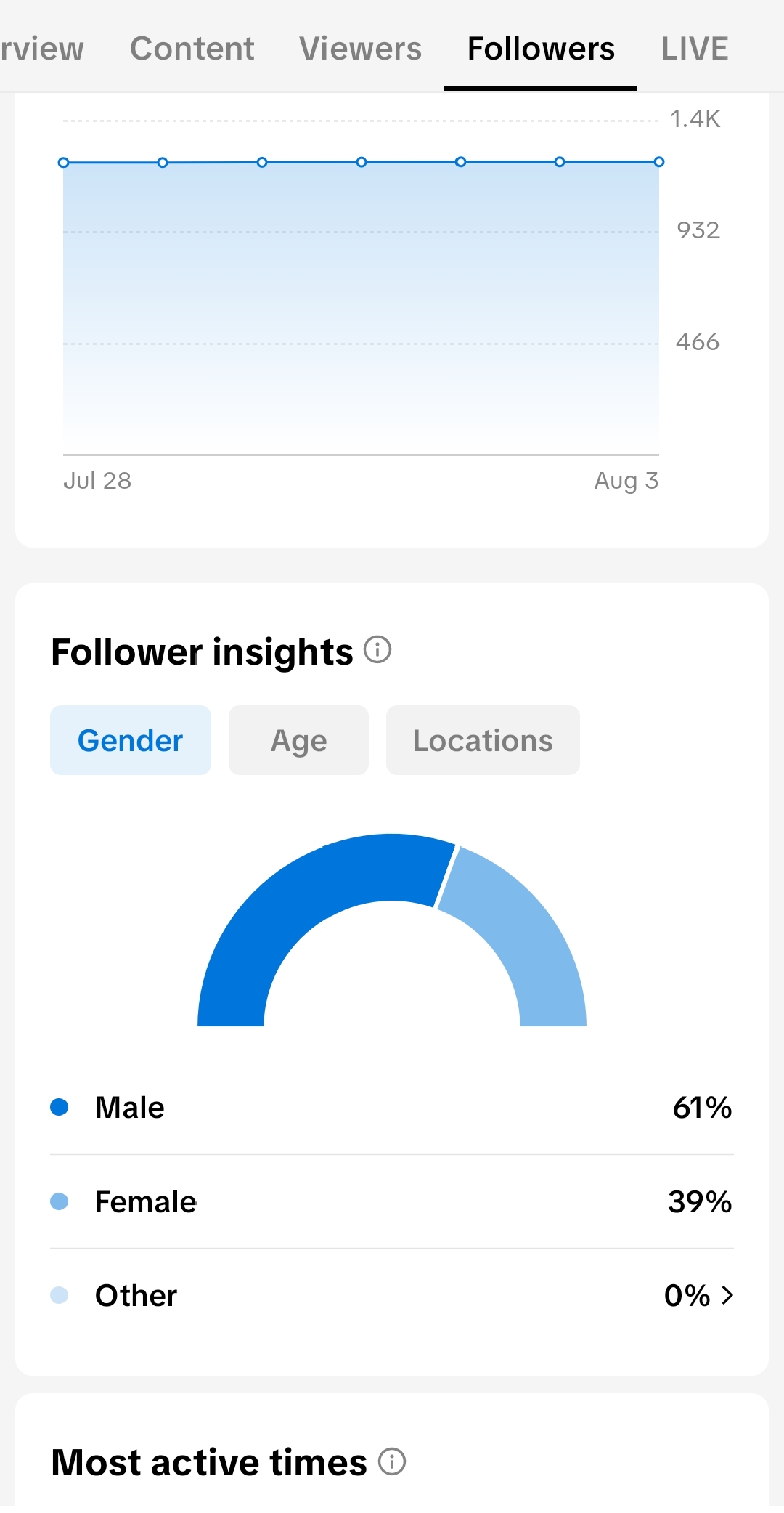784x1513 pixels.
Task: Tap the Most active times info icon
Action: [392, 1461]
